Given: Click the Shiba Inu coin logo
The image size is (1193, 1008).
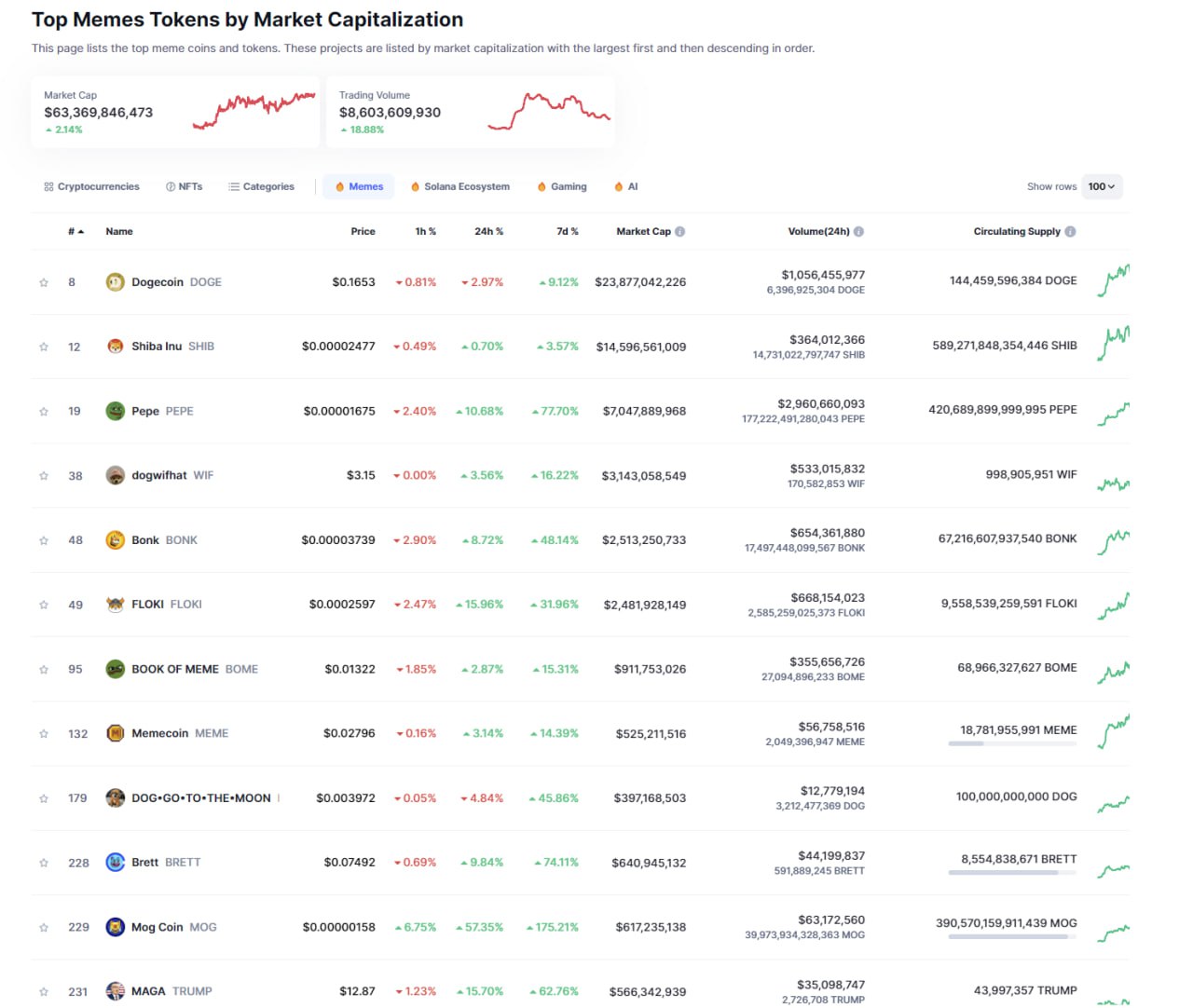Looking at the screenshot, I should coord(115,347).
